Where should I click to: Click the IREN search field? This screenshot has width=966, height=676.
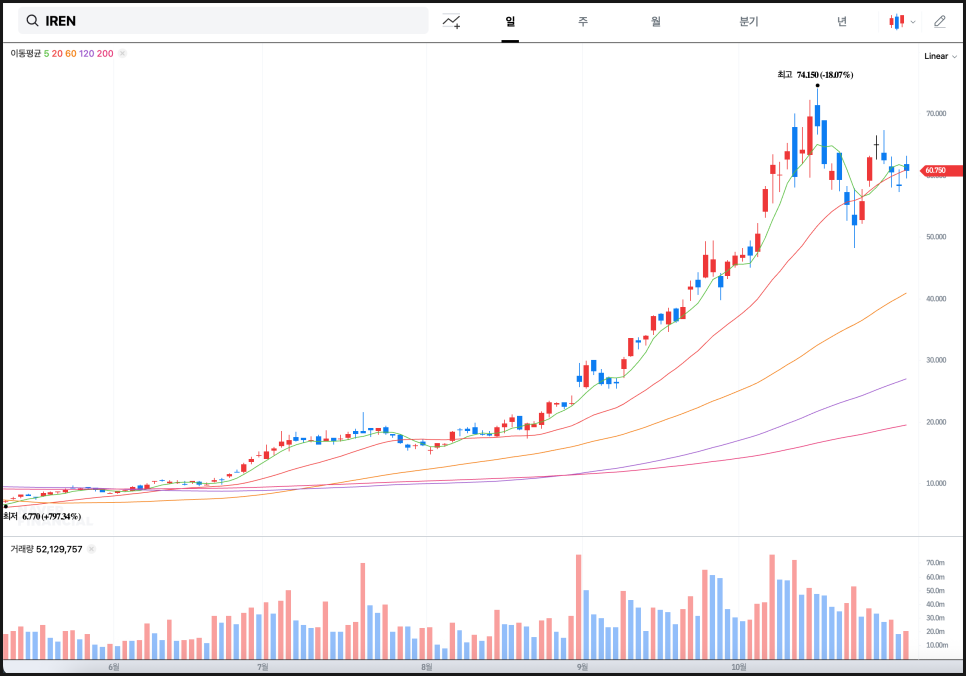(x=230, y=21)
